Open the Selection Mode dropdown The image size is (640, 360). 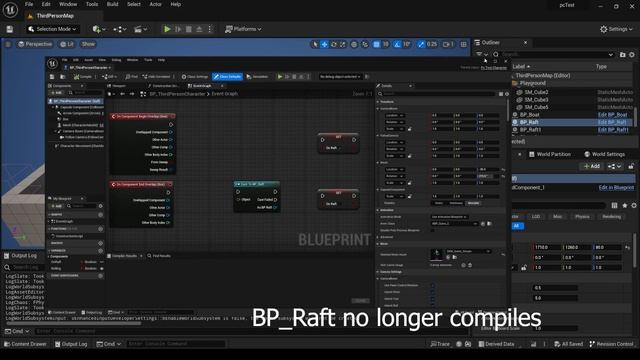coord(52,29)
